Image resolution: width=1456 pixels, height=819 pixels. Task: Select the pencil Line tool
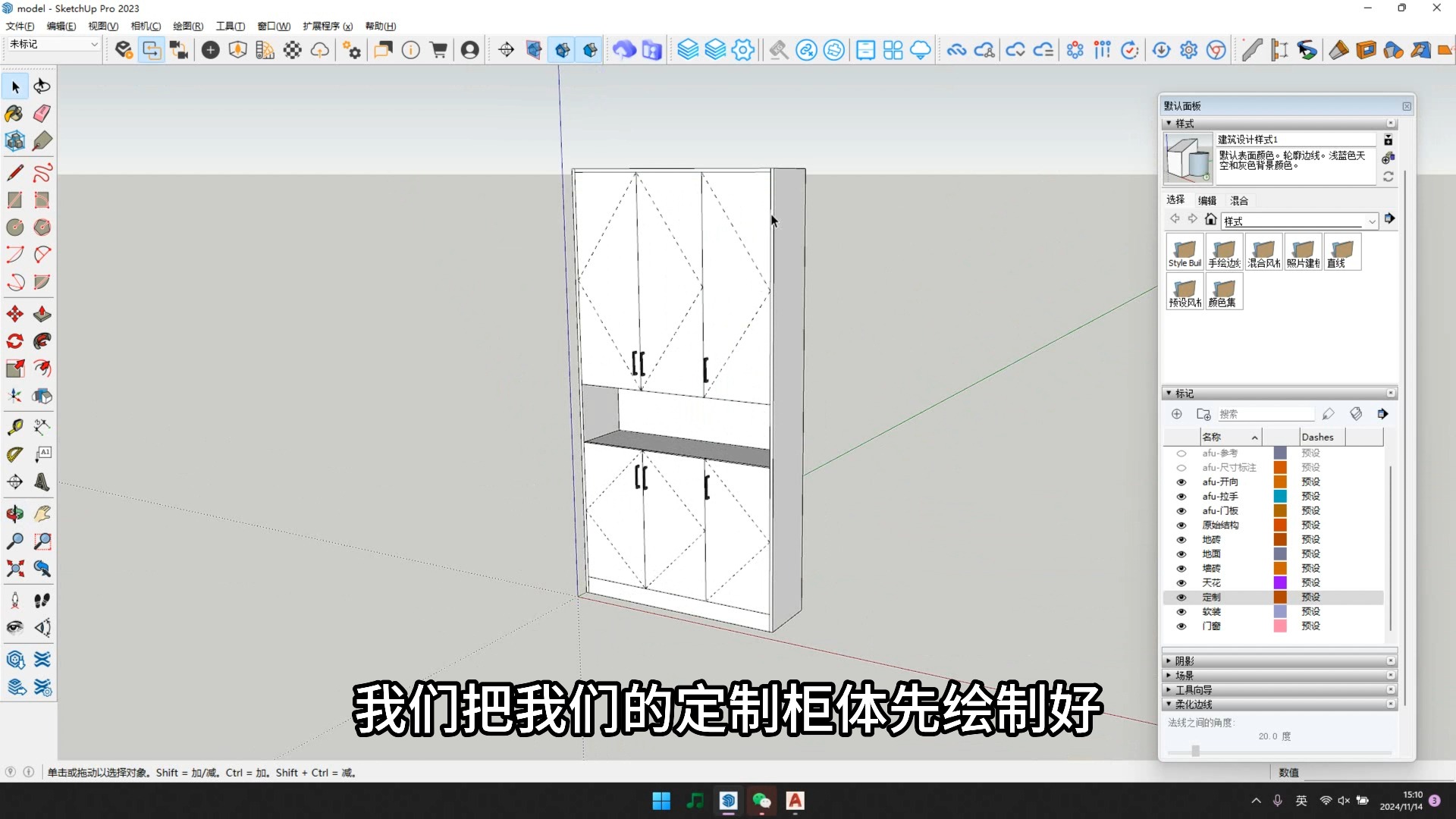[14, 171]
